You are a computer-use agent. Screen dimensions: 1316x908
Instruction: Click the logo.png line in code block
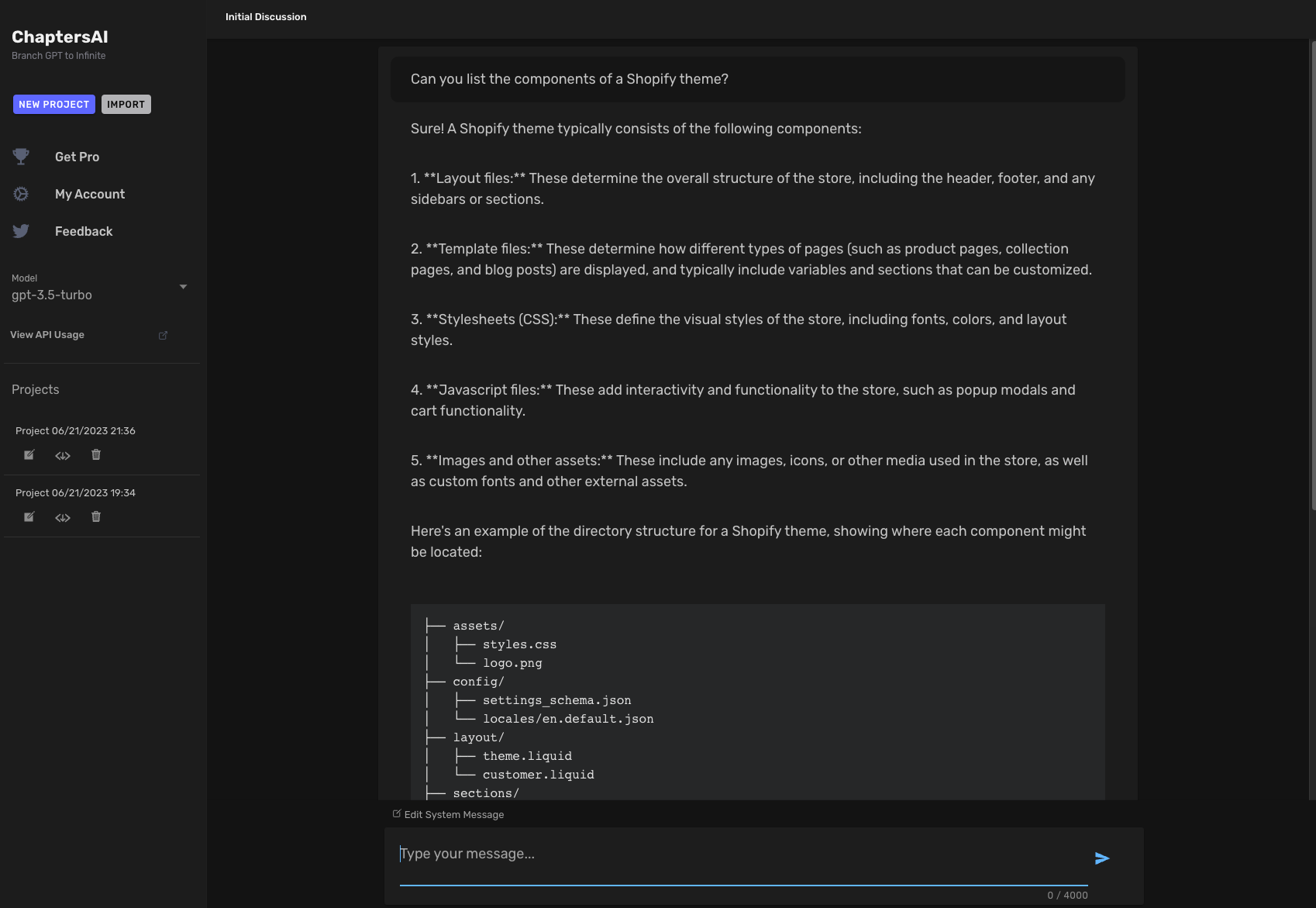click(512, 663)
